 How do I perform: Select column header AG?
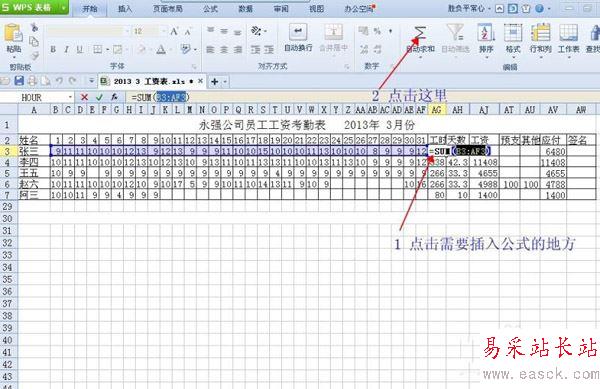[x=437, y=110]
